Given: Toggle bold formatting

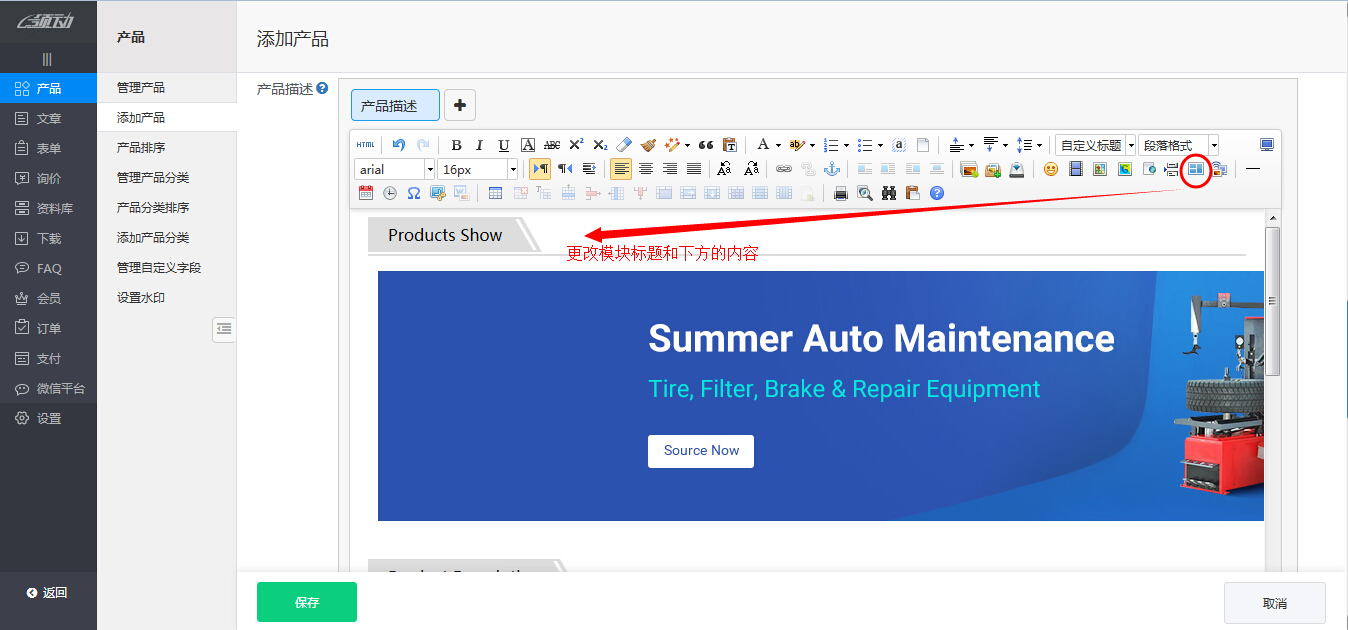Looking at the screenshot, I should point(456,145).
